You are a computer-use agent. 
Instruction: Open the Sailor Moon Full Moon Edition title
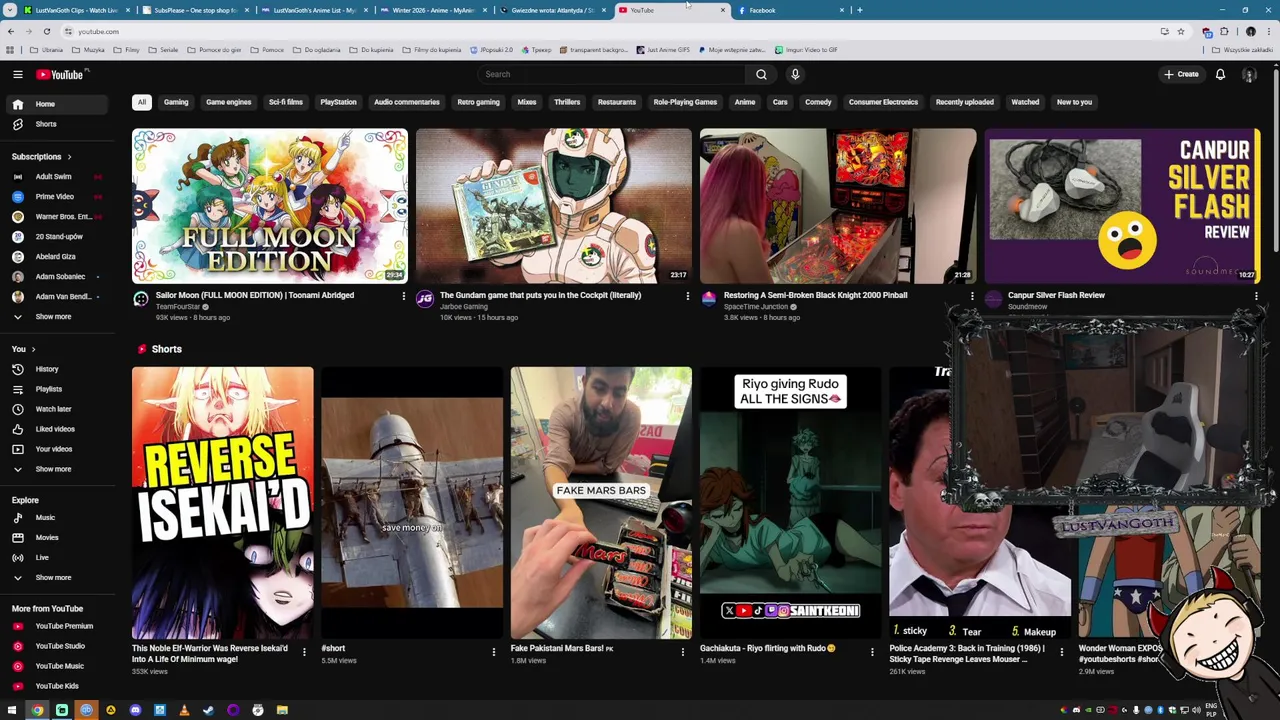pos(254,295)
